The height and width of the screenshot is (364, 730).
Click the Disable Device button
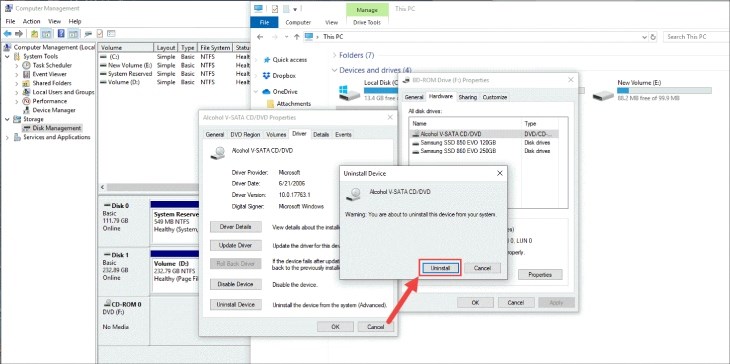[236, 284]
